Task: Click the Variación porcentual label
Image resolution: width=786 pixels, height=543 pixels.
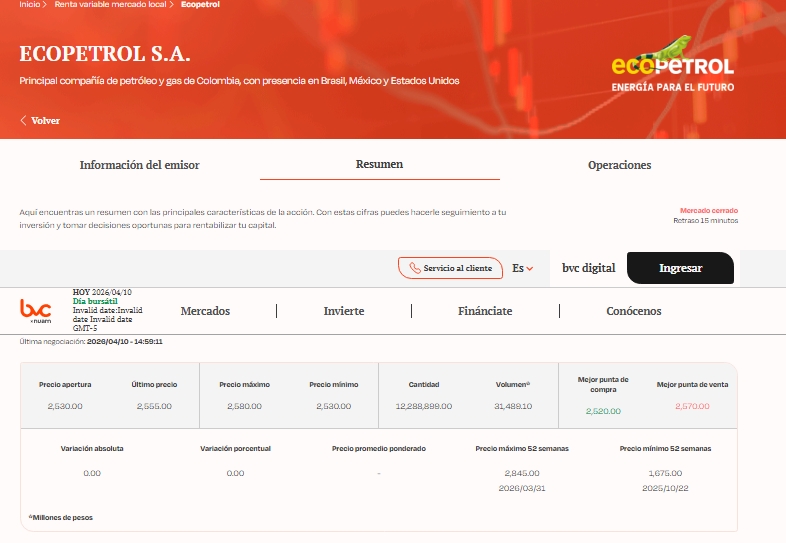Action: coord(235,449)
